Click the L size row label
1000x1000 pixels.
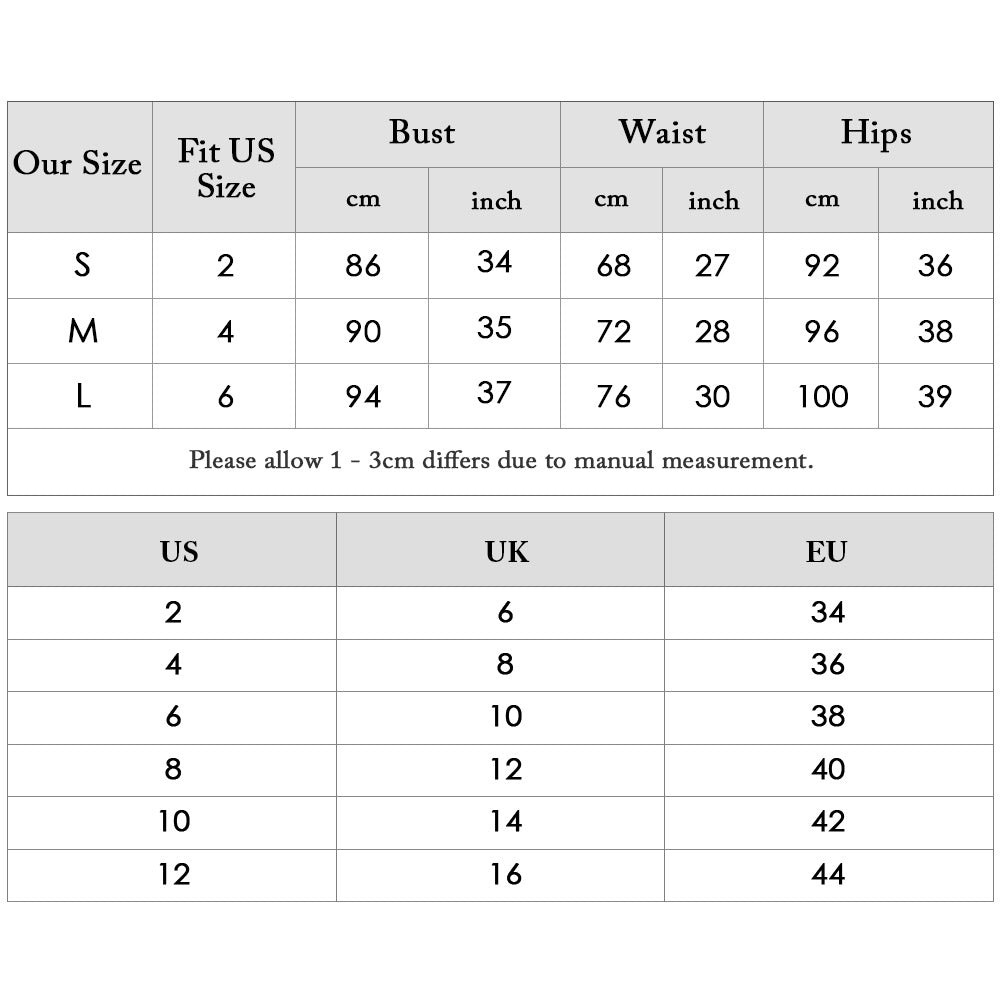[83, 397]
